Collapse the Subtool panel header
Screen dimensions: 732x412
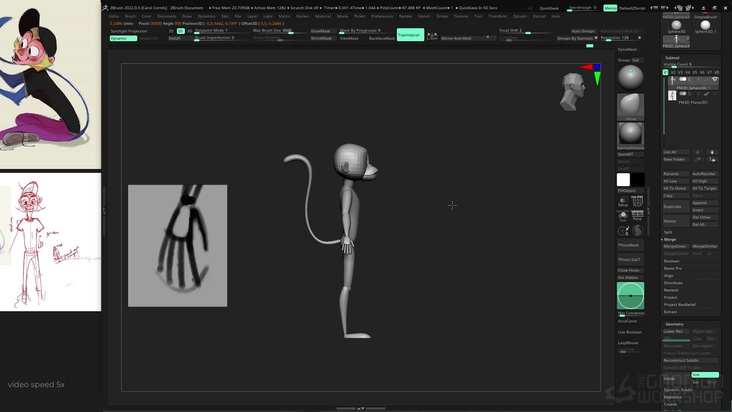point(672,58)
